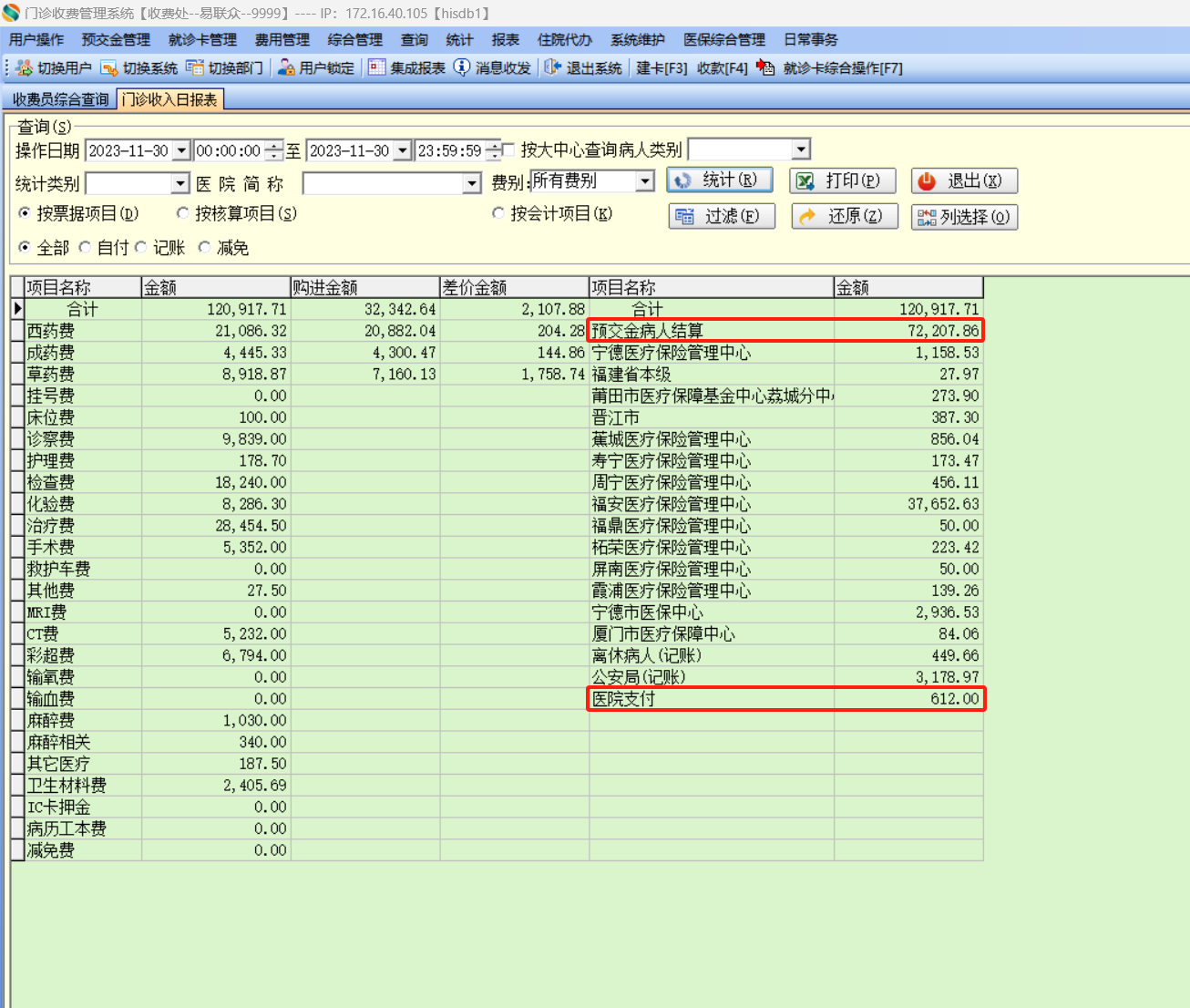Open the start date dropdown calendar

(x=181, y=150)
